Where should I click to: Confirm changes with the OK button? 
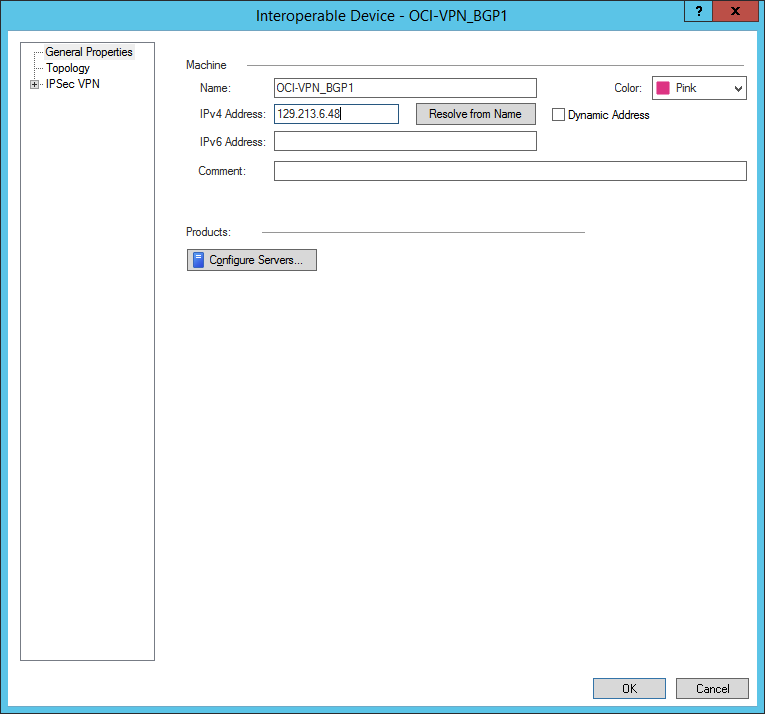click(629, 688)
